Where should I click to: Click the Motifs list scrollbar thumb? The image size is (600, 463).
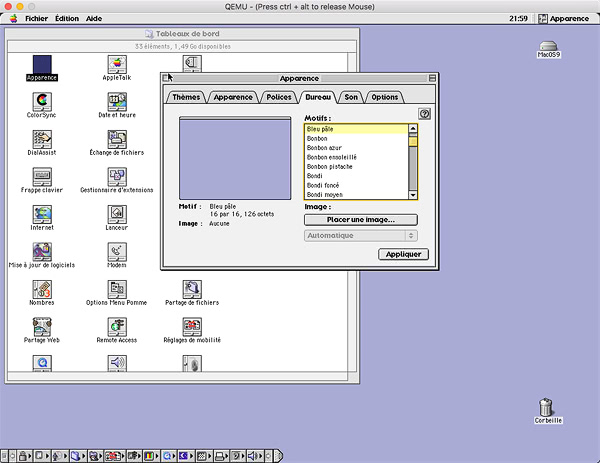(x=413, y=141)
